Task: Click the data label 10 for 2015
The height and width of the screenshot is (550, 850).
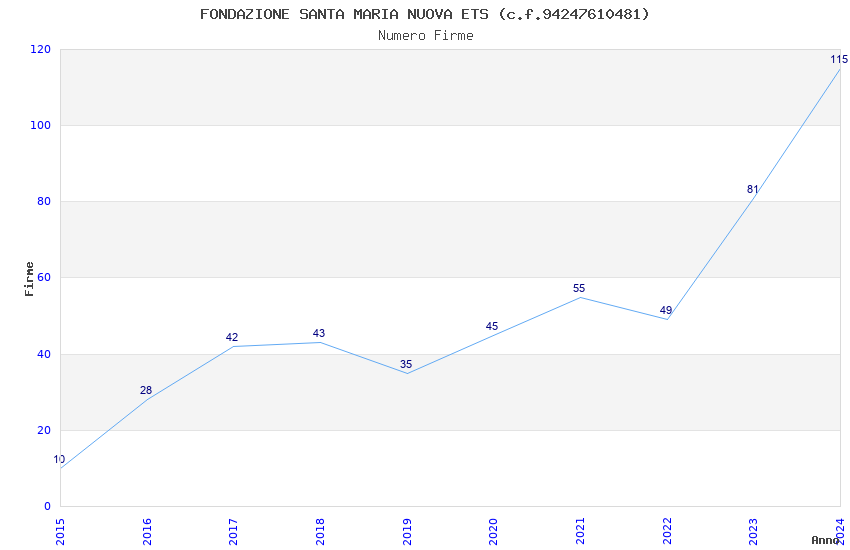Action: click(x=59, y=460)
